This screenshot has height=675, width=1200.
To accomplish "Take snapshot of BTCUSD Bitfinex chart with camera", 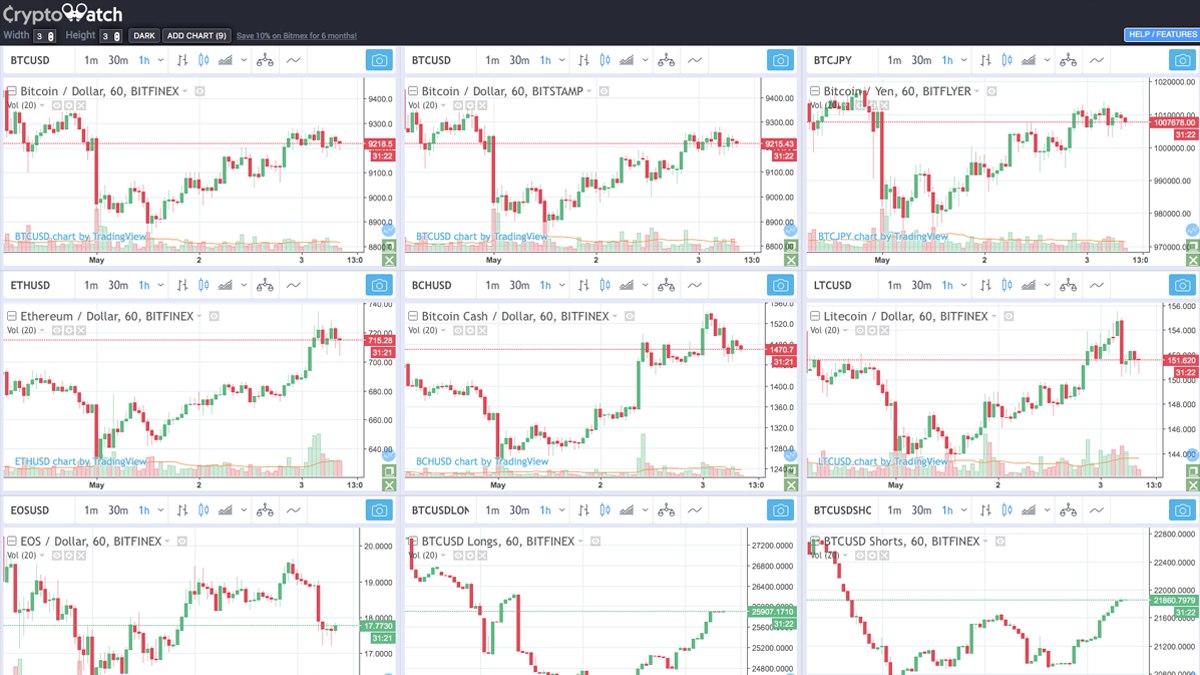I will (x=380, y=61).
